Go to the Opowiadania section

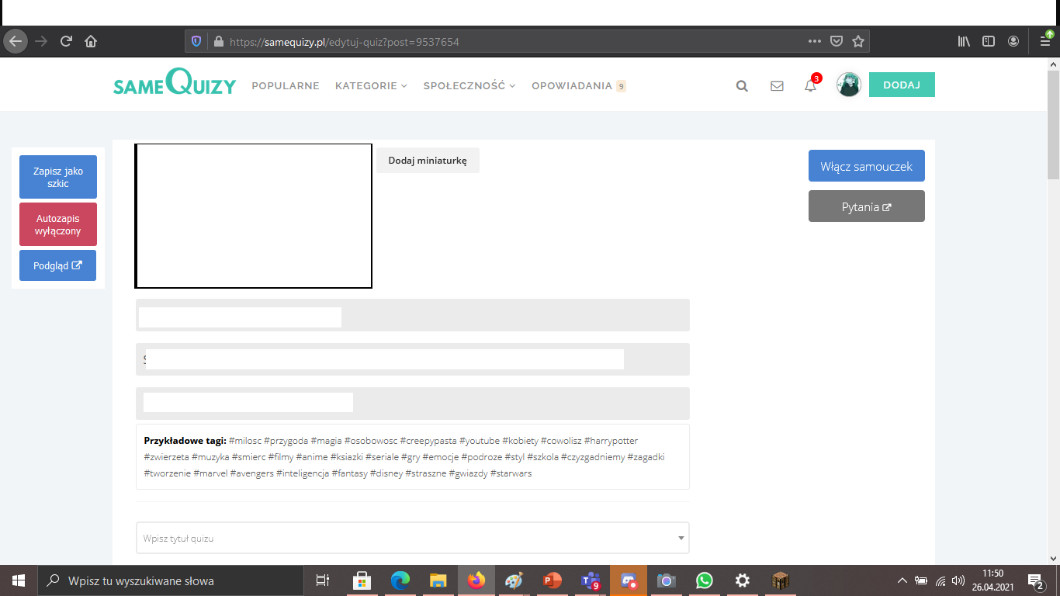coord(572,86)
